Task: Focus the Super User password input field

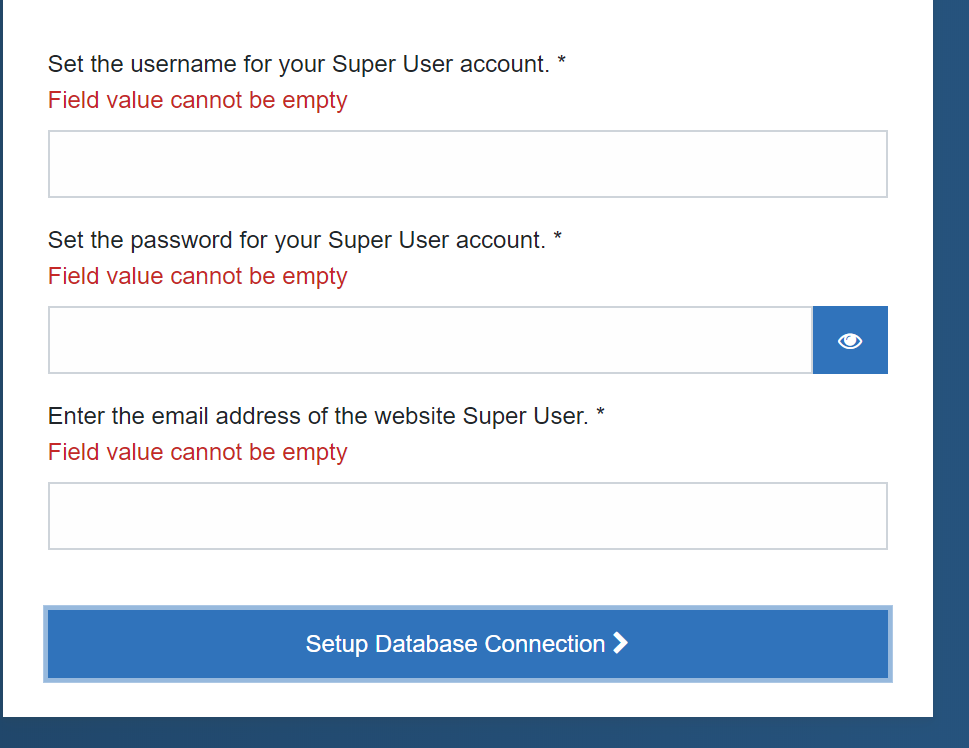Action: (x=430, y=340)
